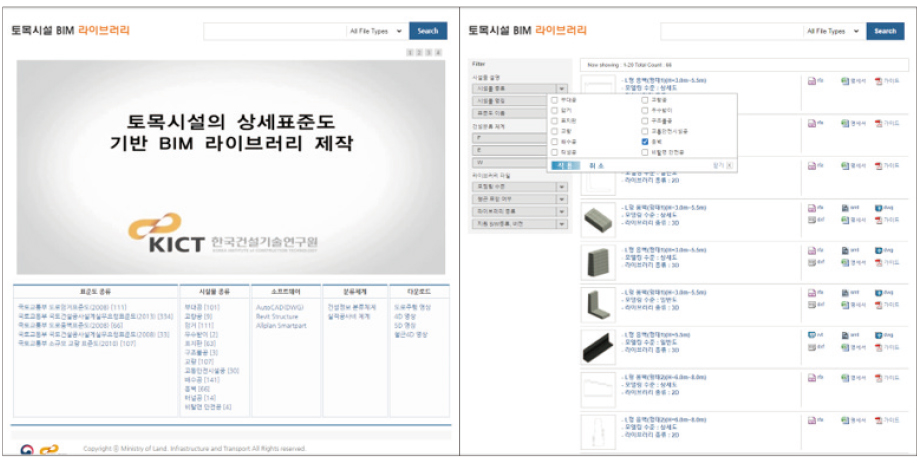Download dwg file in gray L-shaped wall row
The height and width of the screenshot is (463, 921).
pyautogui.click(x=883, y=293)
